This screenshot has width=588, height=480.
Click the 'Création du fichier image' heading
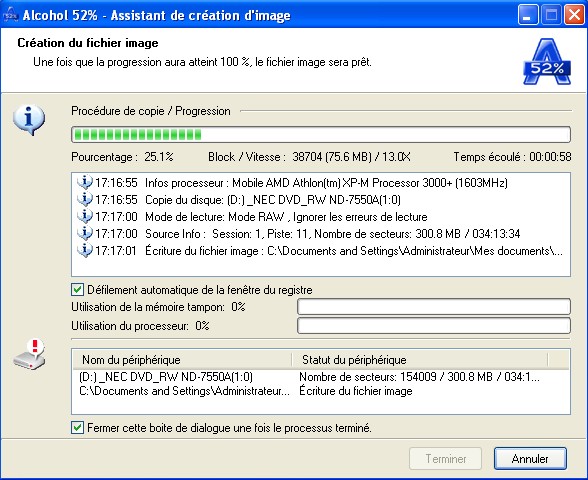(x=88, y=43)
